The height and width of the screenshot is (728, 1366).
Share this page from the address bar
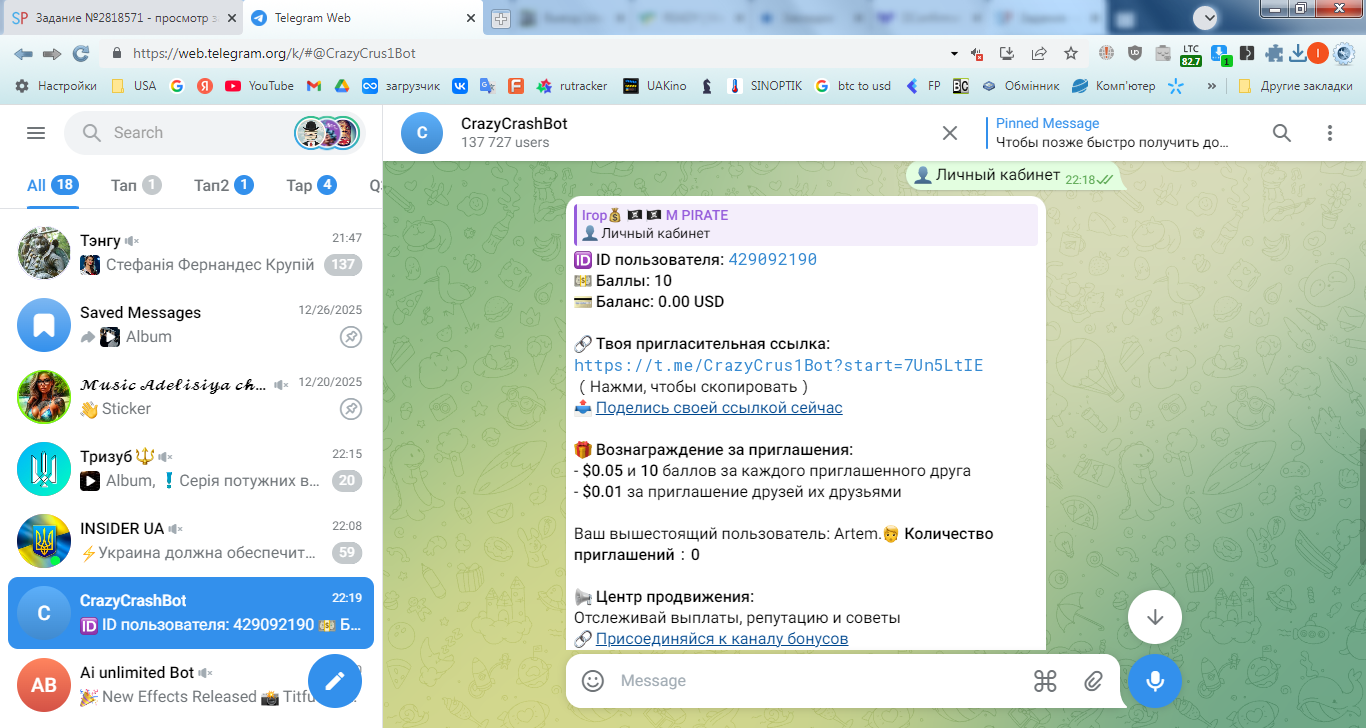click(1039, 53)
